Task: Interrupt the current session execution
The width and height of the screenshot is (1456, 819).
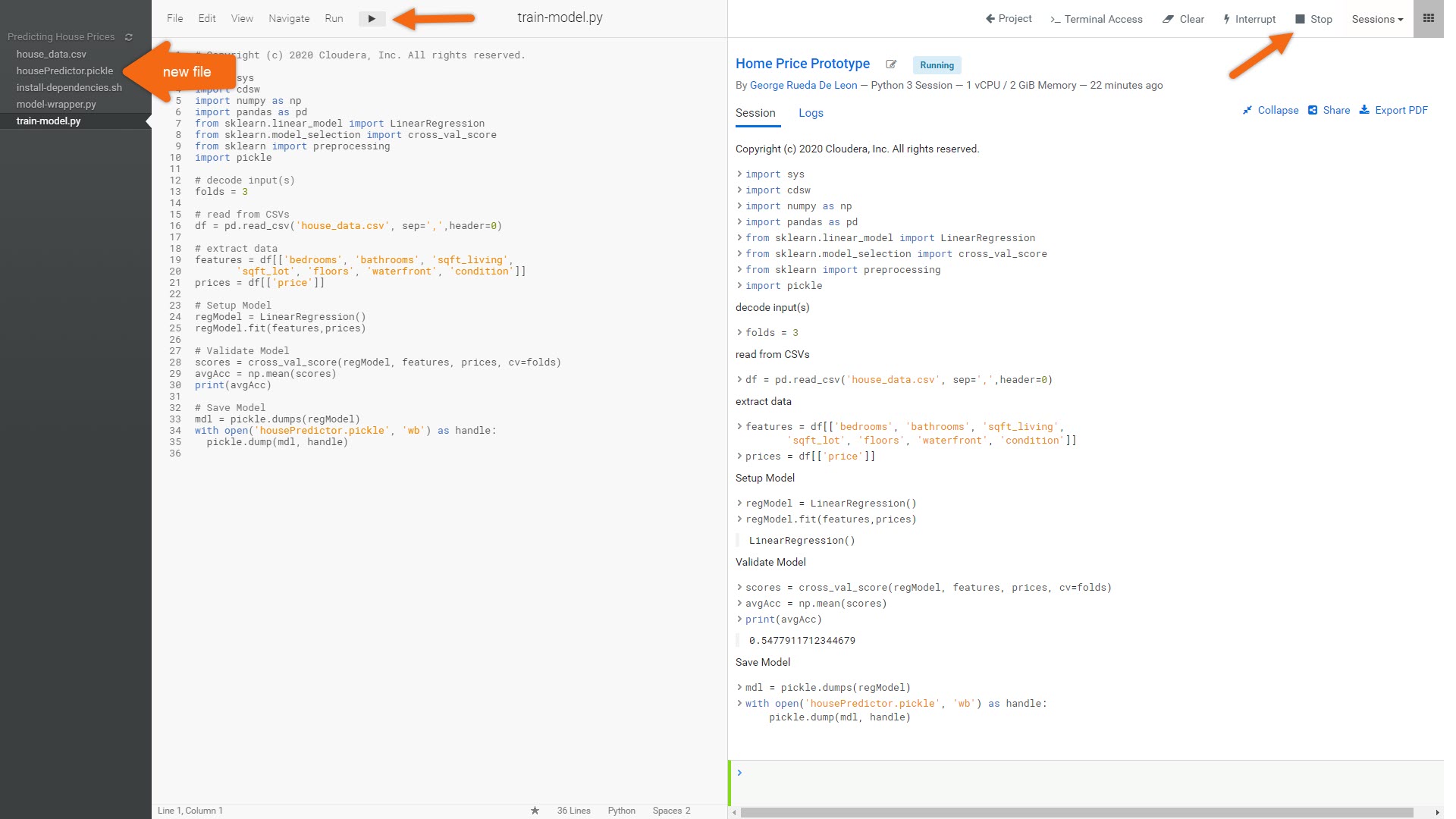Action: point(1248,19)
